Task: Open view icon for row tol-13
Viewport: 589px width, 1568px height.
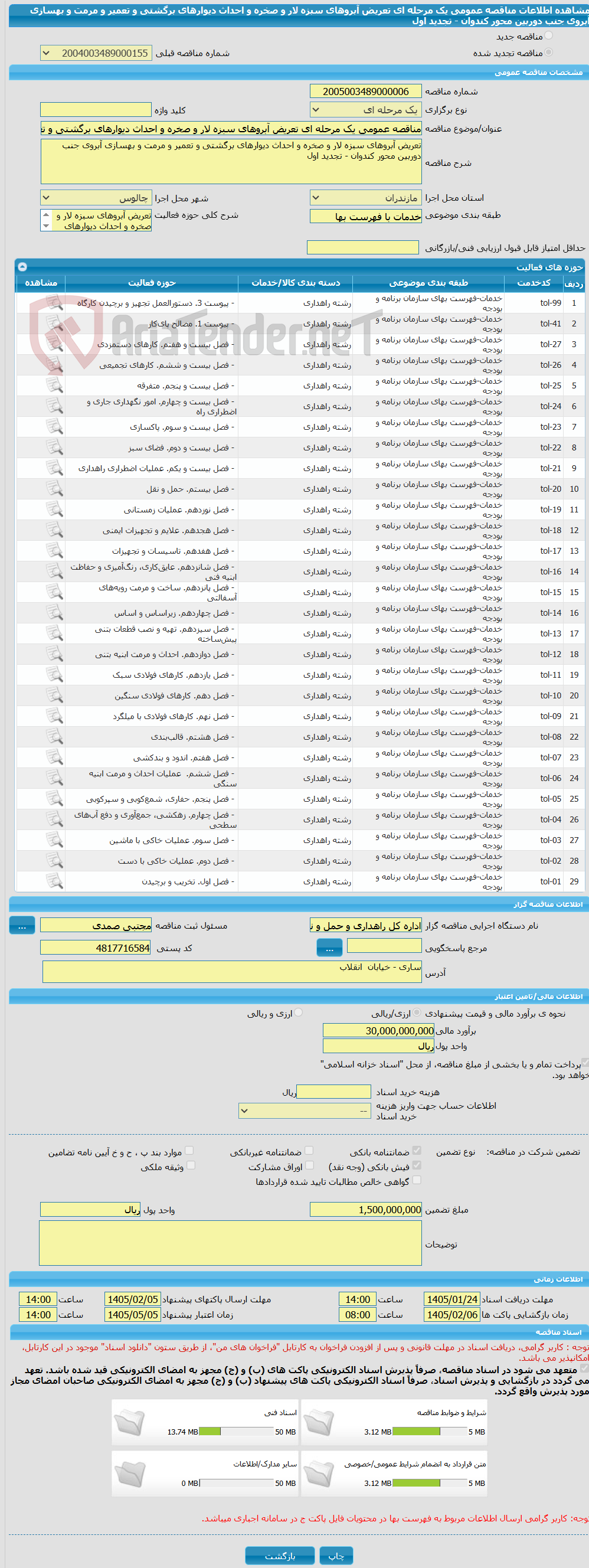Action: point(54,633)
